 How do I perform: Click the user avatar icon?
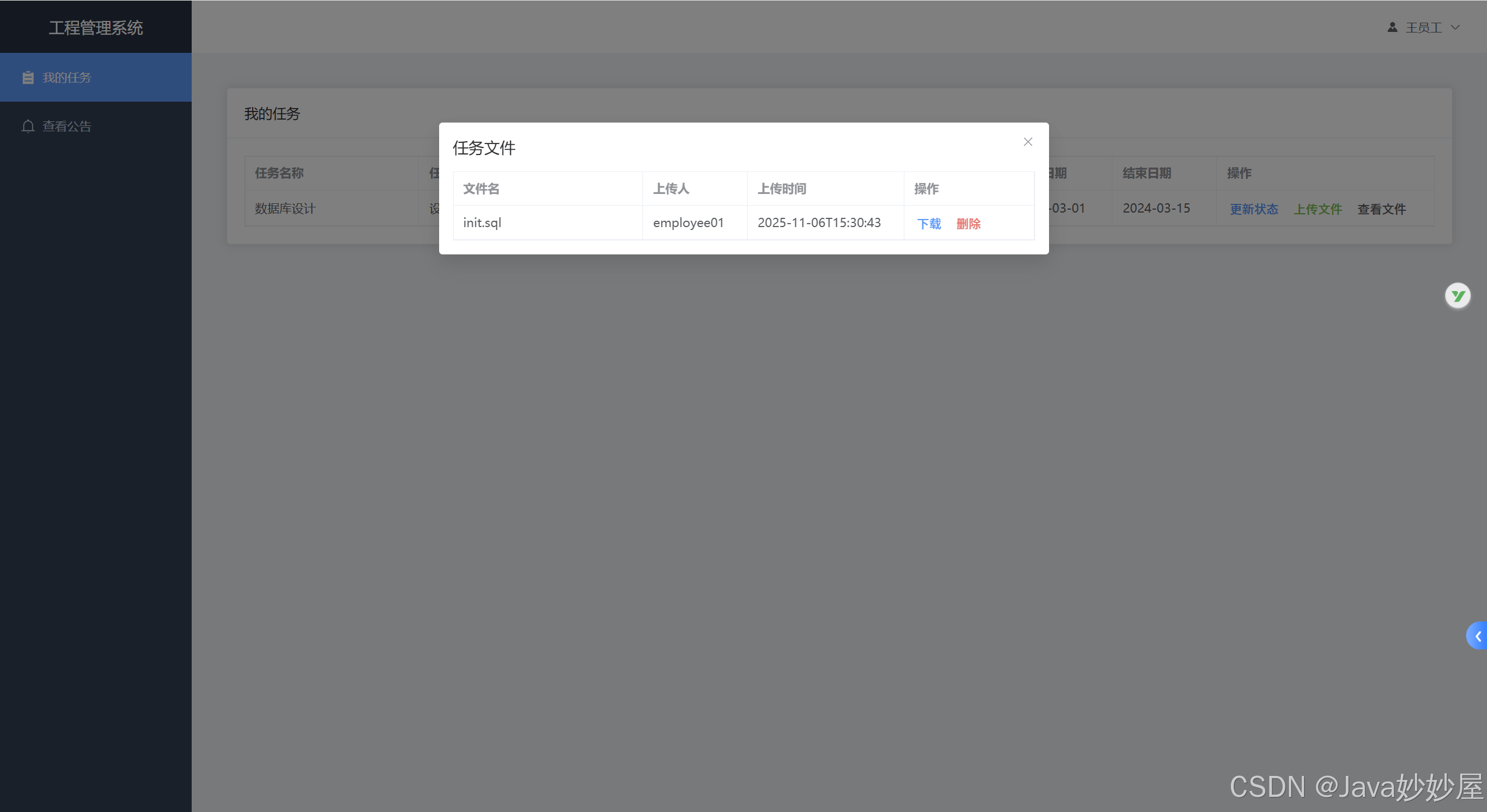pyautogui.click(x=1392, y=27)
